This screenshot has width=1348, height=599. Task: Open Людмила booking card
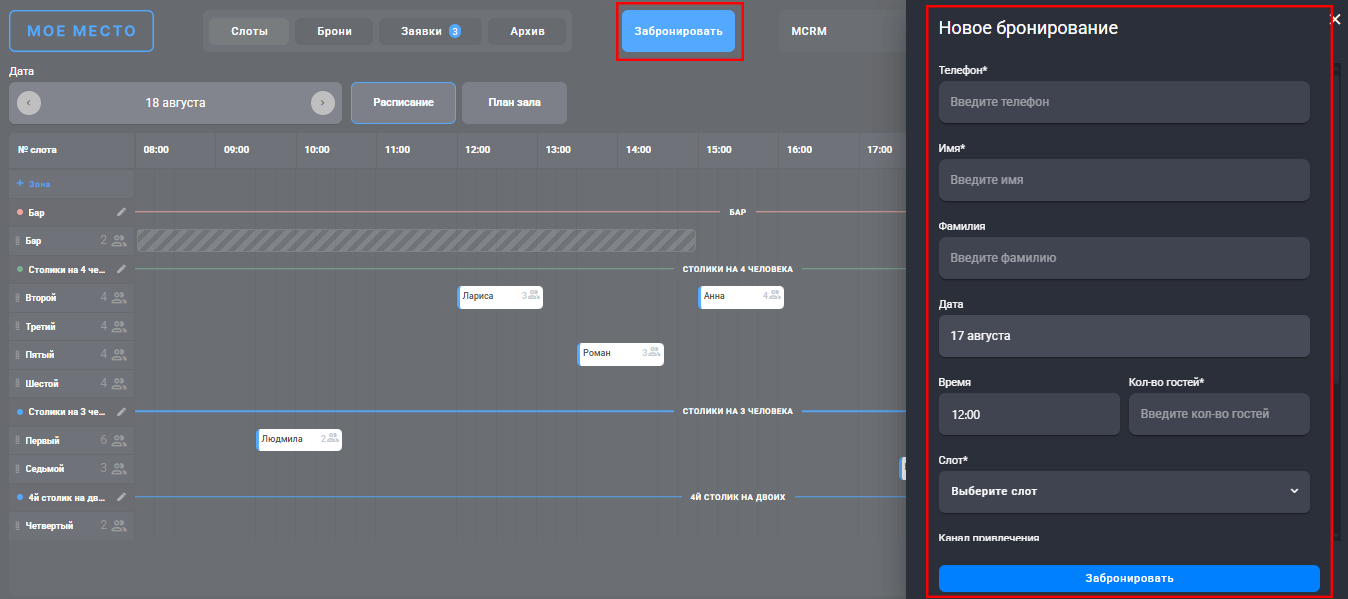click(299, 439)
